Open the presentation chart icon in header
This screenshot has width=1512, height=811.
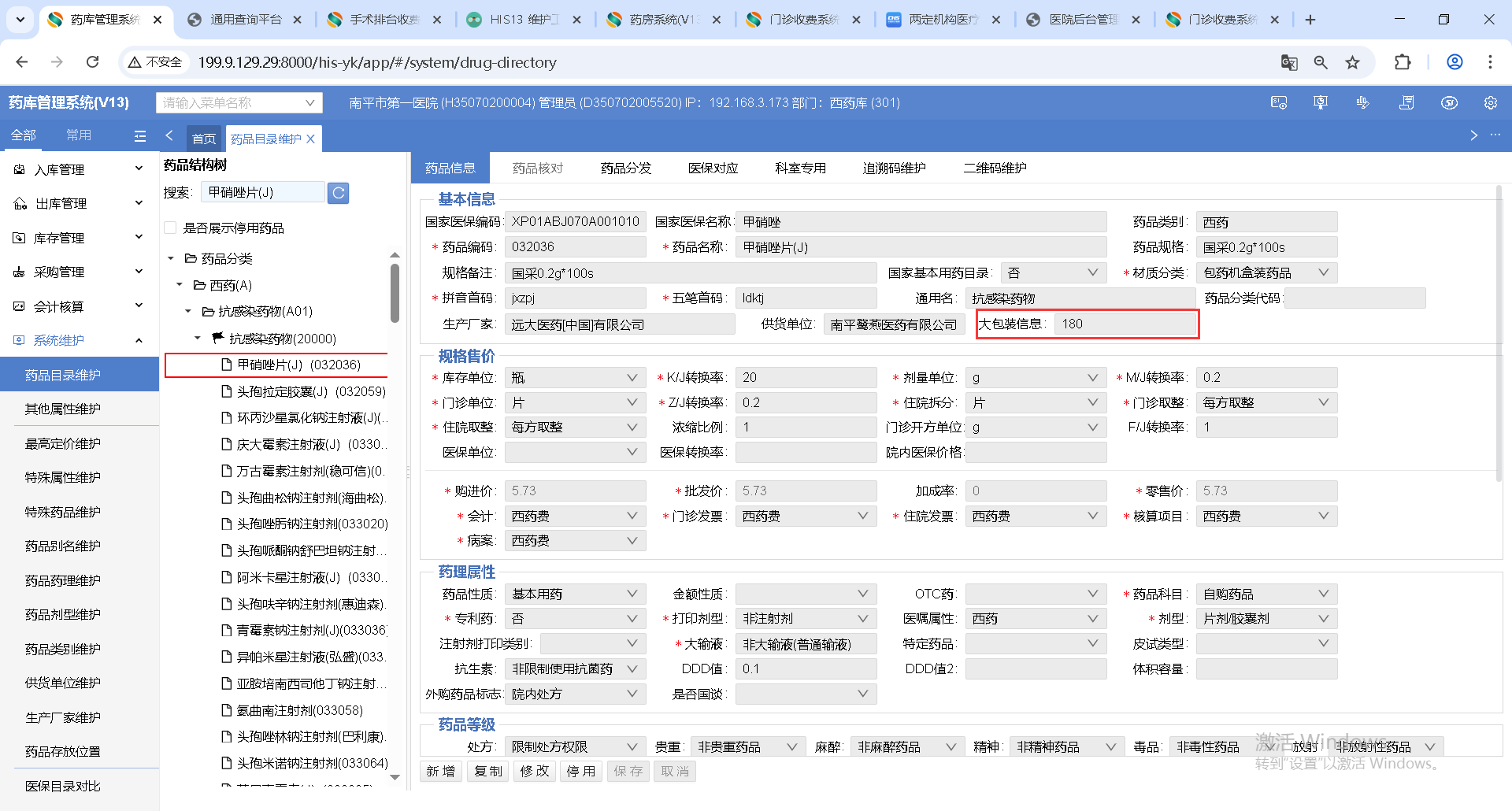coord(1321,103)
